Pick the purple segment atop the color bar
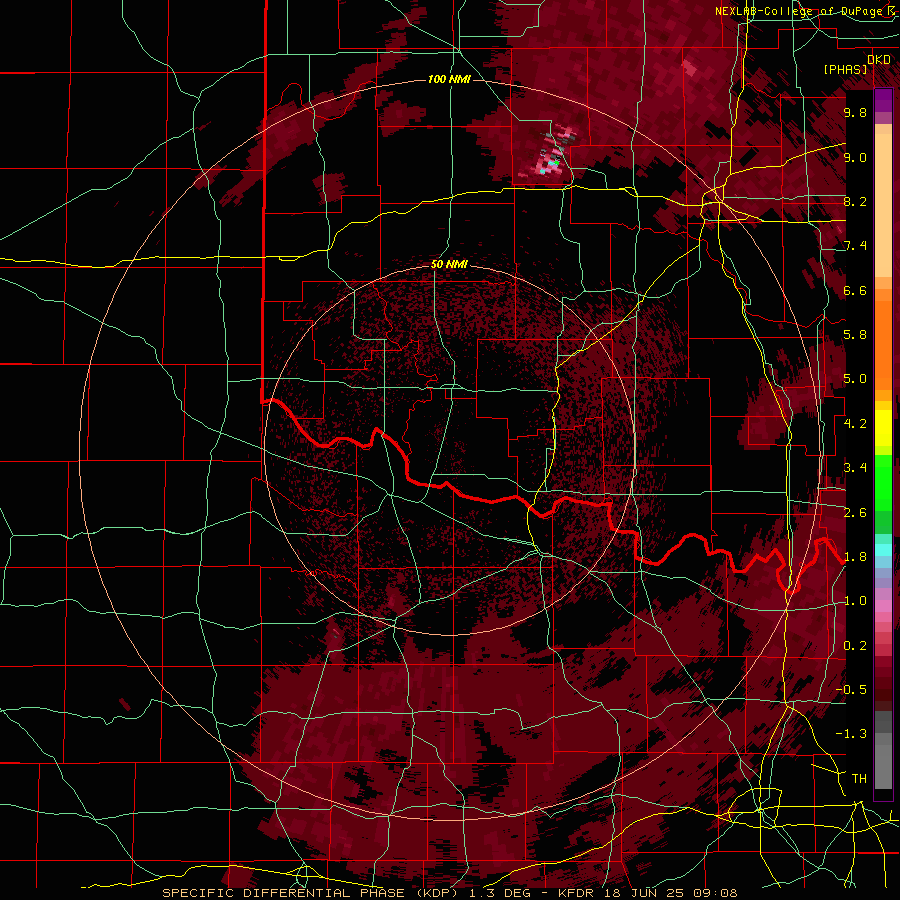This screenshot has width=900, height=900. tap(883, 100)
